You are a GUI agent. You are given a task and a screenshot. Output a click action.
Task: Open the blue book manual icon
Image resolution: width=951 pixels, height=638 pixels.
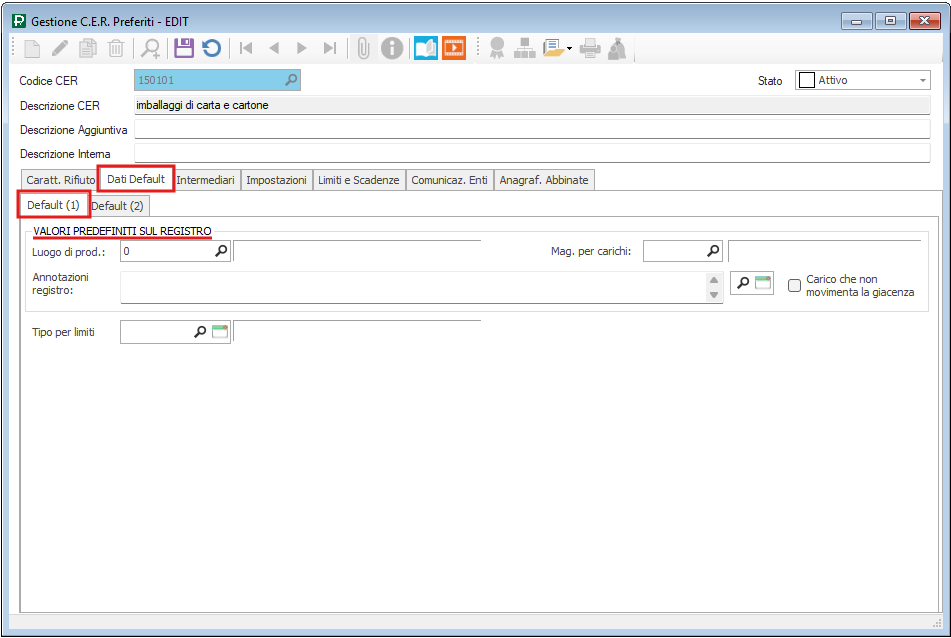[426, 48]
